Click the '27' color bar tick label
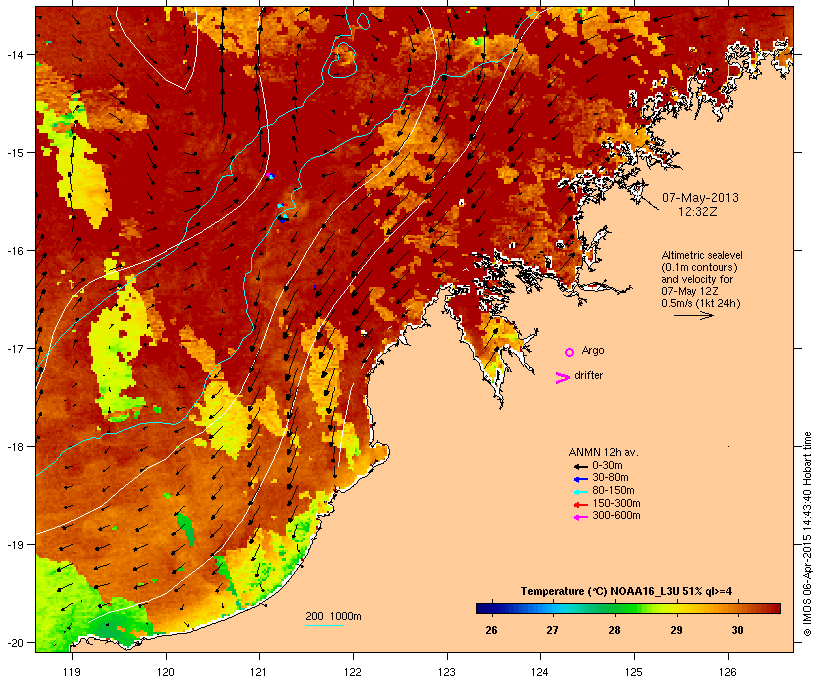This screenshot has height=680, width=820. coord(553,630)
